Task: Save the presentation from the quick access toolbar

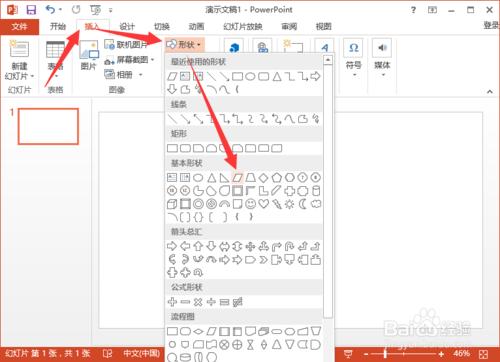Action: click(x=31, y=10)
